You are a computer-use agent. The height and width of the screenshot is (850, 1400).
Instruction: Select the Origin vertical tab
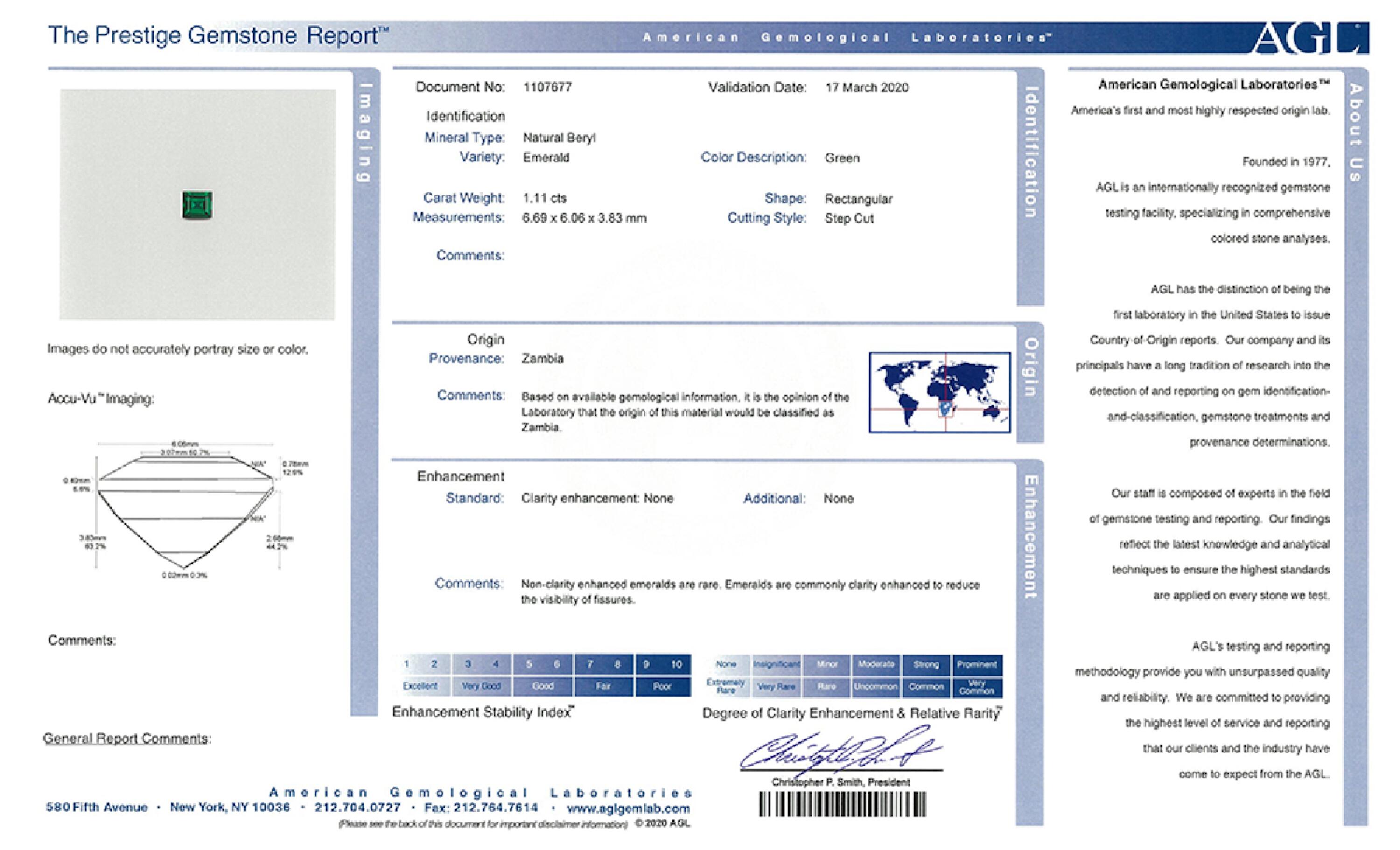click(1031, 368)
